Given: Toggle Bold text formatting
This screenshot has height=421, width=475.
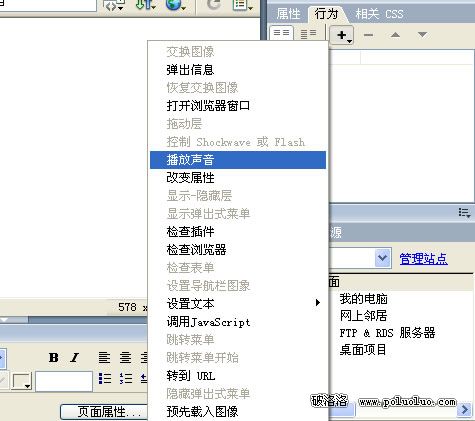Looking at the screenshot, I should [54, 358].
